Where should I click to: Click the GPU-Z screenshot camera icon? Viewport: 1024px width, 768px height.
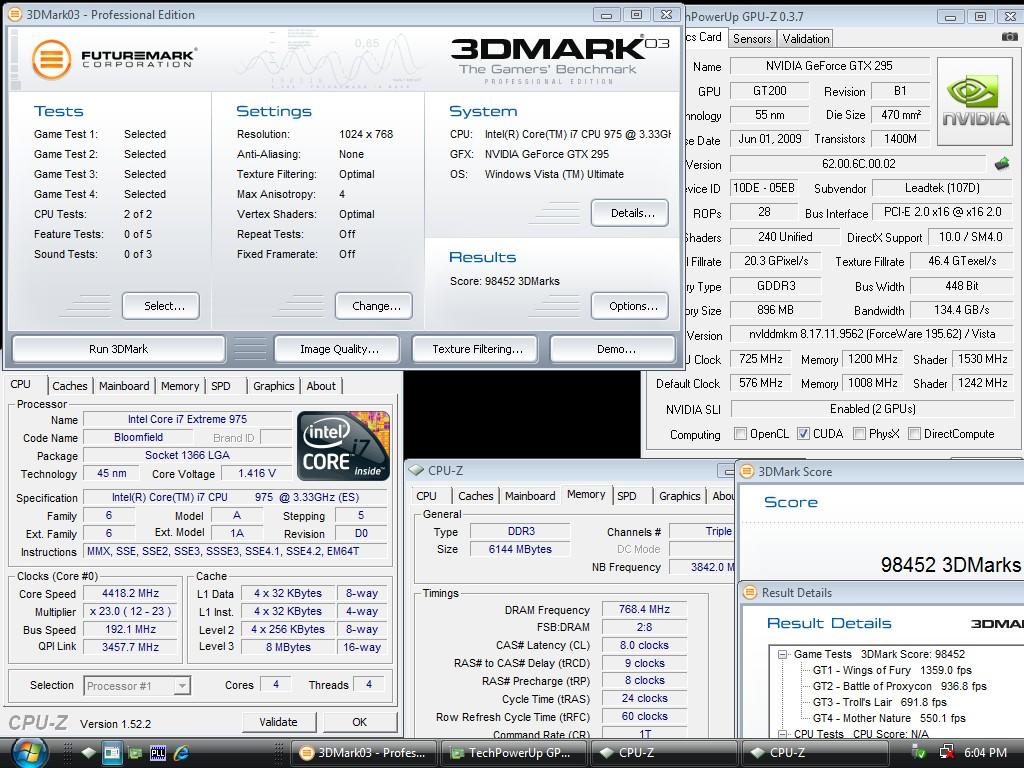pos(1009,37)
